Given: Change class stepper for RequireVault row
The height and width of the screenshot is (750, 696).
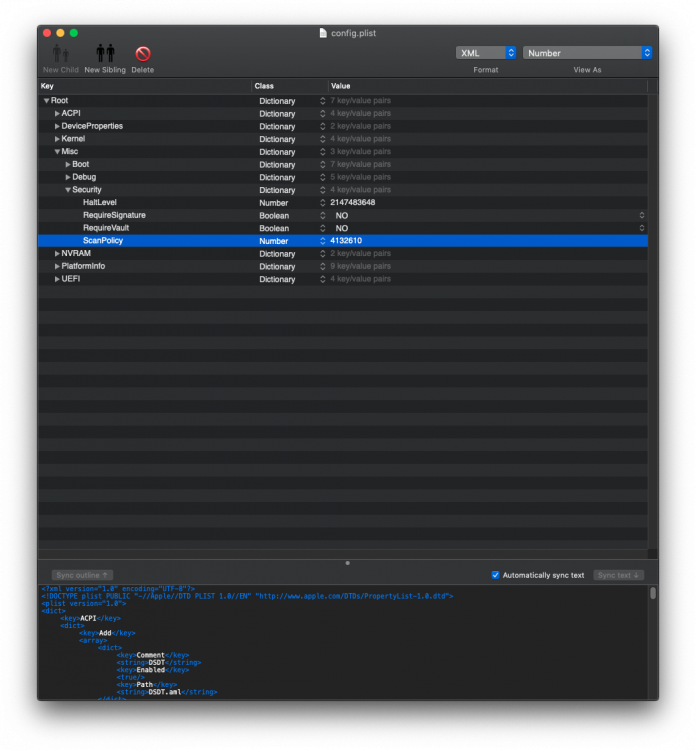Looking at the screenshot, I should coord(322,228).
